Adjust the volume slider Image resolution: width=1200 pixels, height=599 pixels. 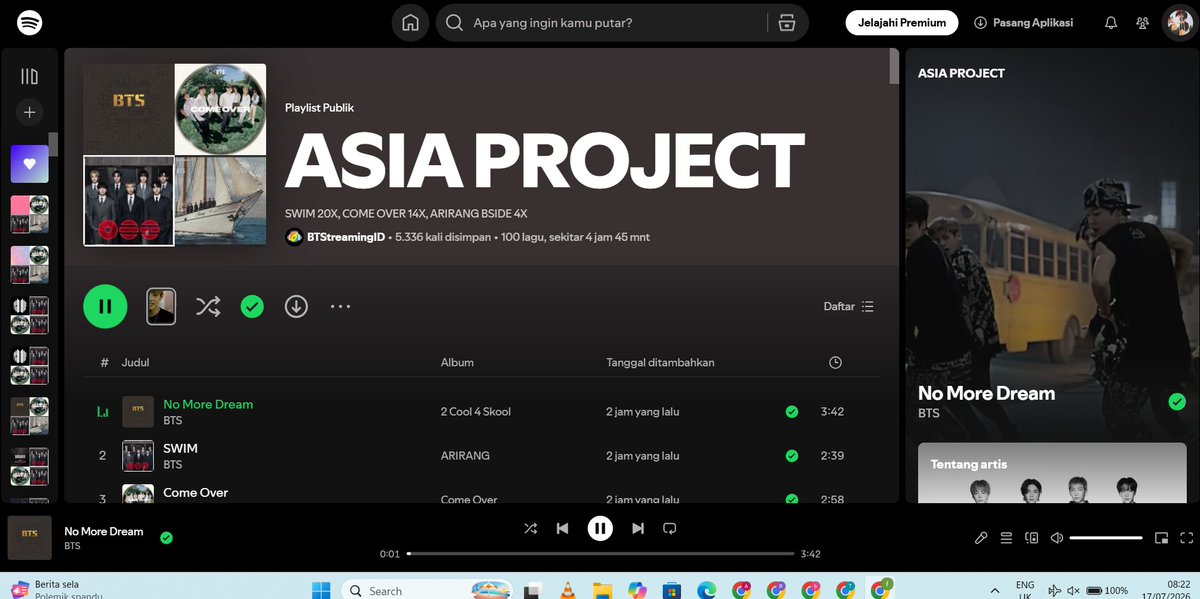(1105, 538)
